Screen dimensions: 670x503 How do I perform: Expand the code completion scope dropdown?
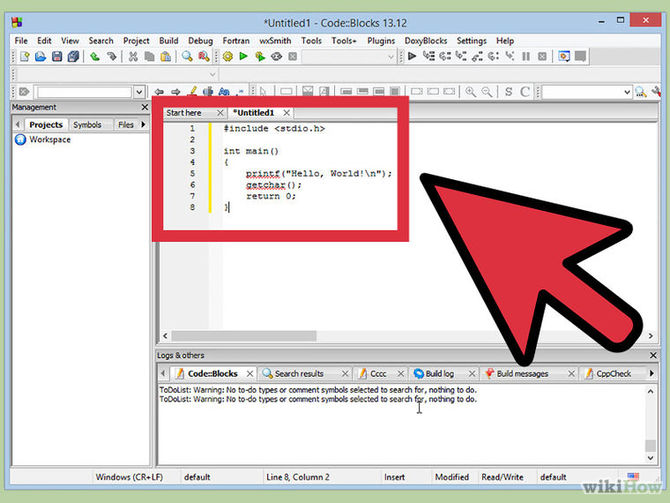point(213,74)
